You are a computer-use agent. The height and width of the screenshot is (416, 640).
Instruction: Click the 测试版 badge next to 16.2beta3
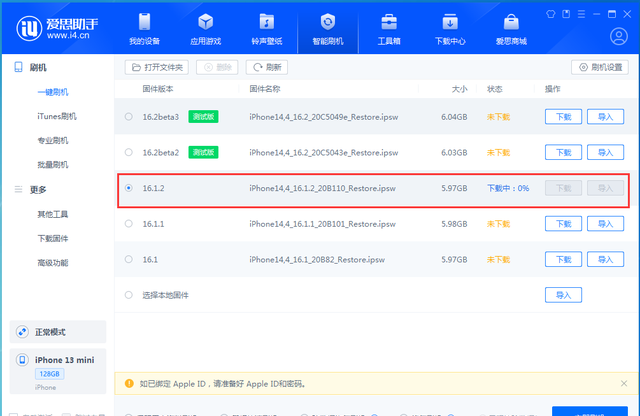203,117
